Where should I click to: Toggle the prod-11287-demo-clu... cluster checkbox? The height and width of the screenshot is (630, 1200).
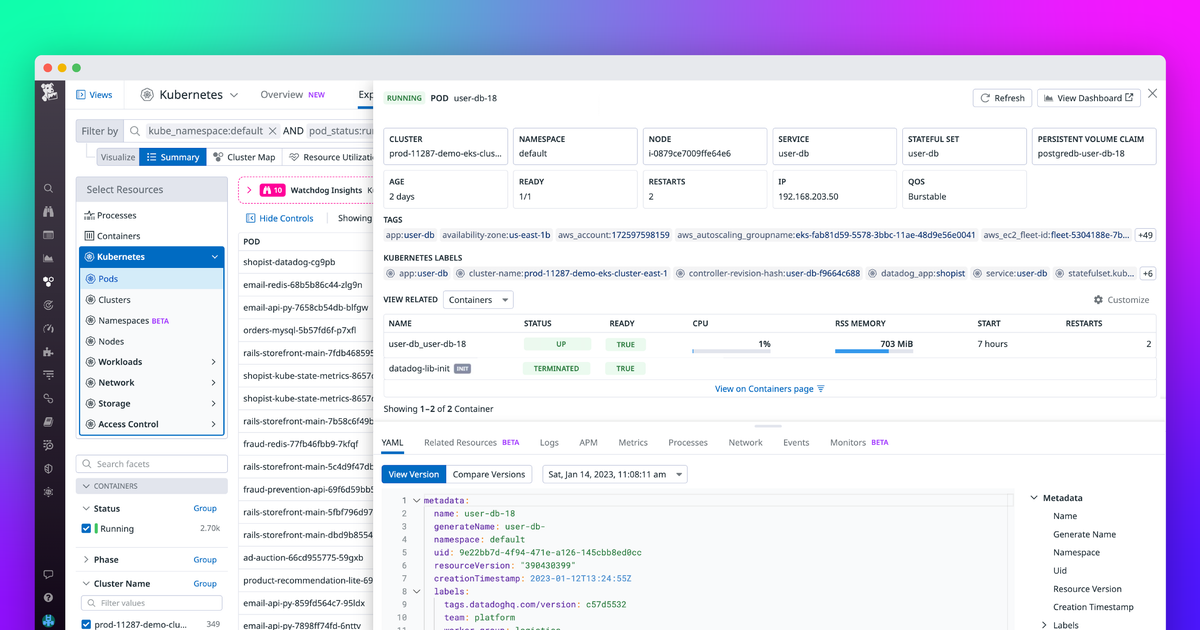86,624
